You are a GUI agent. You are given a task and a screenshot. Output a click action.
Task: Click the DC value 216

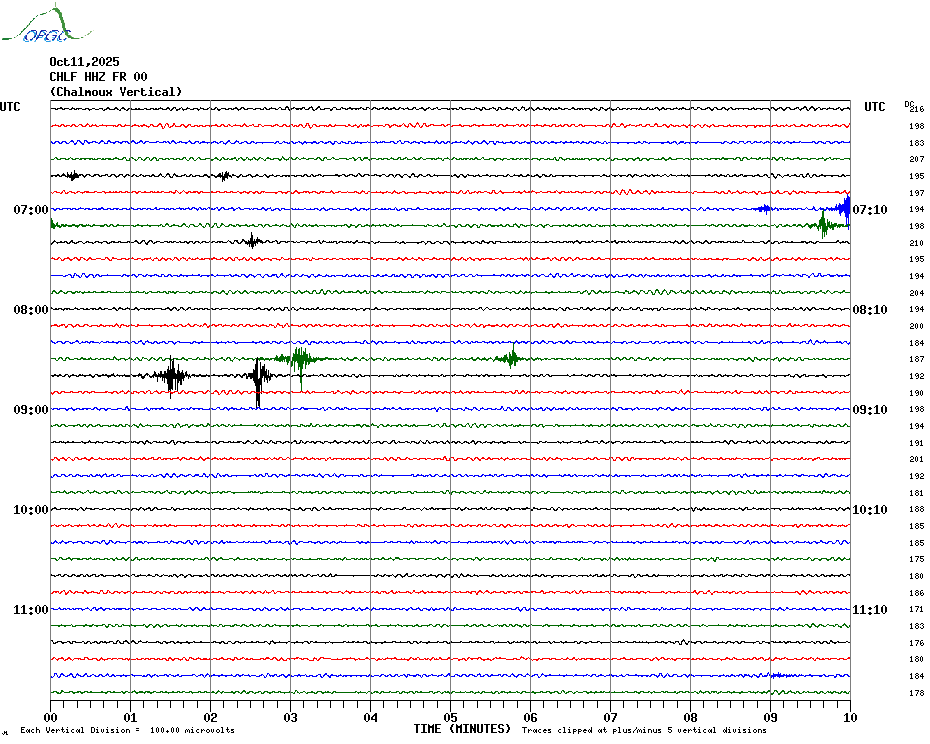917,109
